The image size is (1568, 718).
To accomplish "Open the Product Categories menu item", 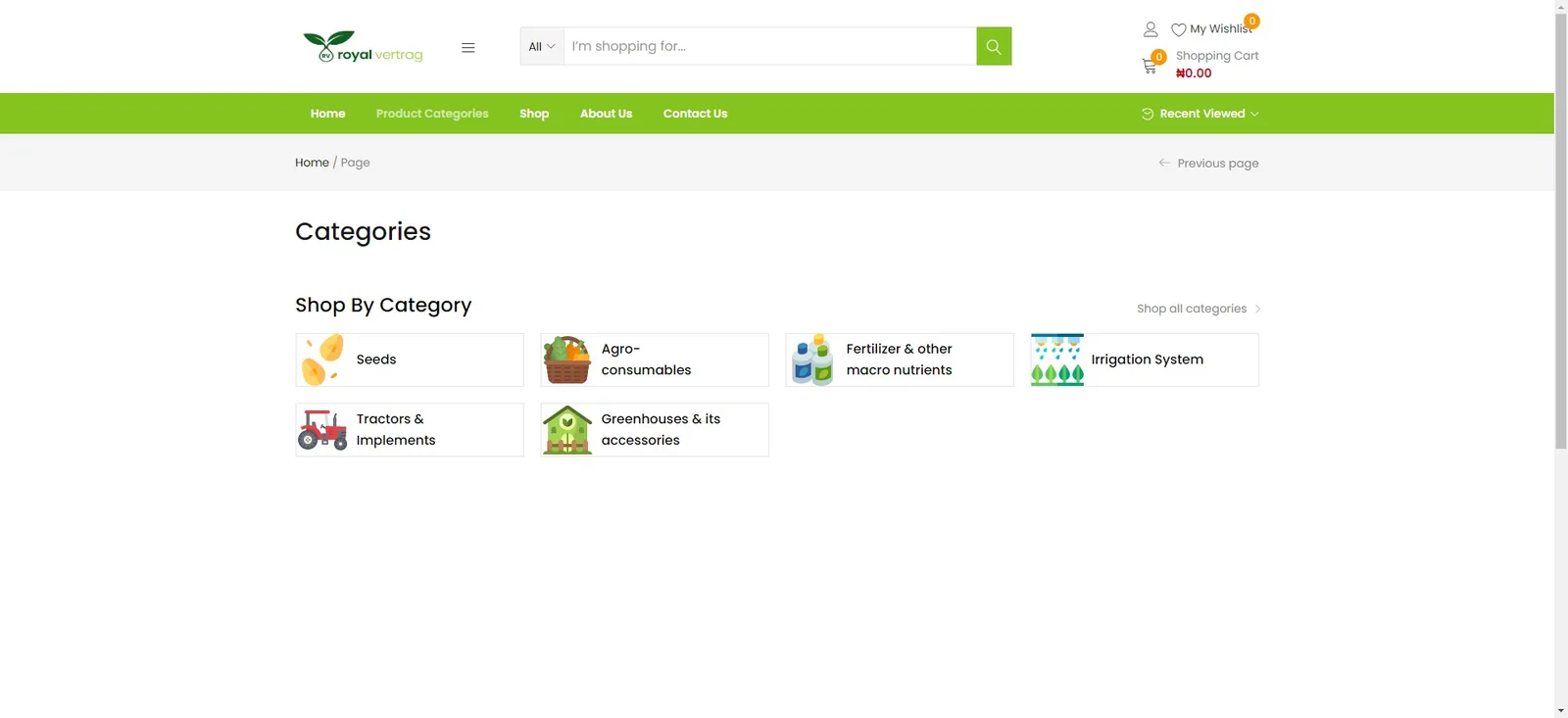I will click(432, 114).
